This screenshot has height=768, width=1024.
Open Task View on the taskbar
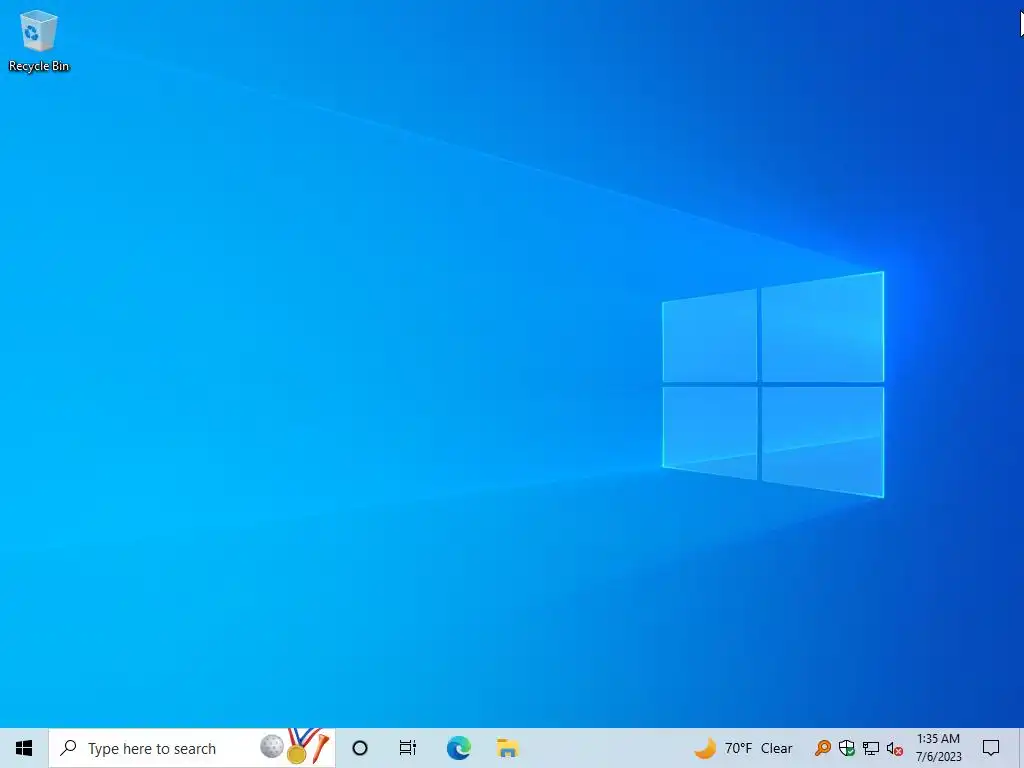pos(408,748)
